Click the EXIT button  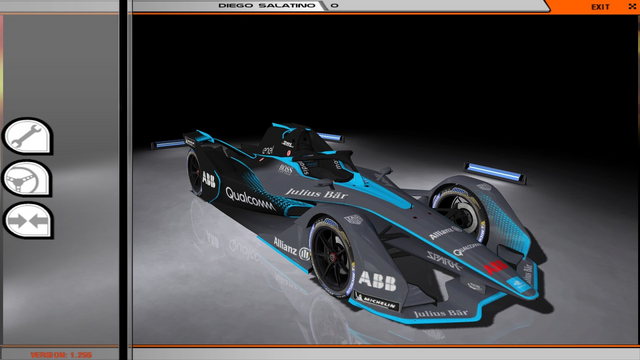point(600,7)
